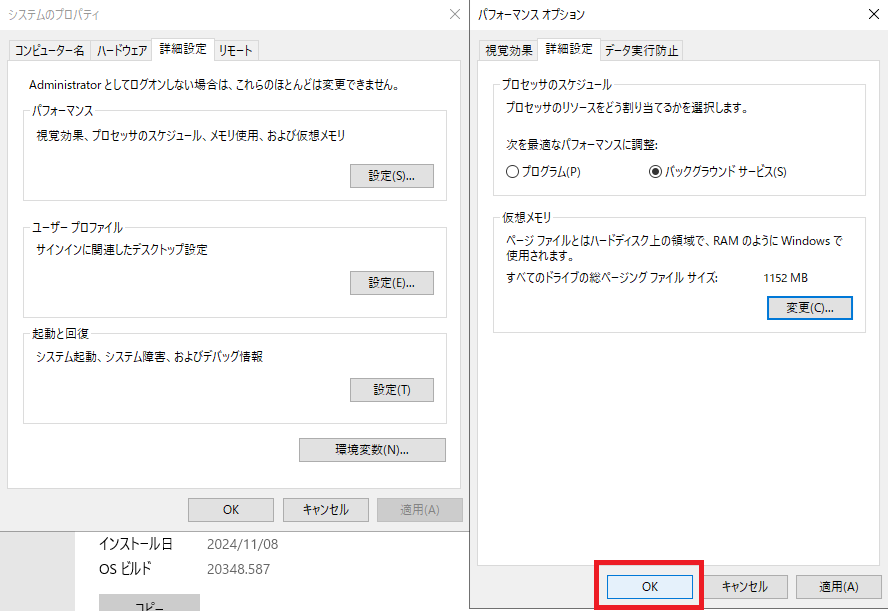Select 詳細設定 tab in パフォーマンス オプション
This screenshot has width=888, height=611.
tap(568, 49)
